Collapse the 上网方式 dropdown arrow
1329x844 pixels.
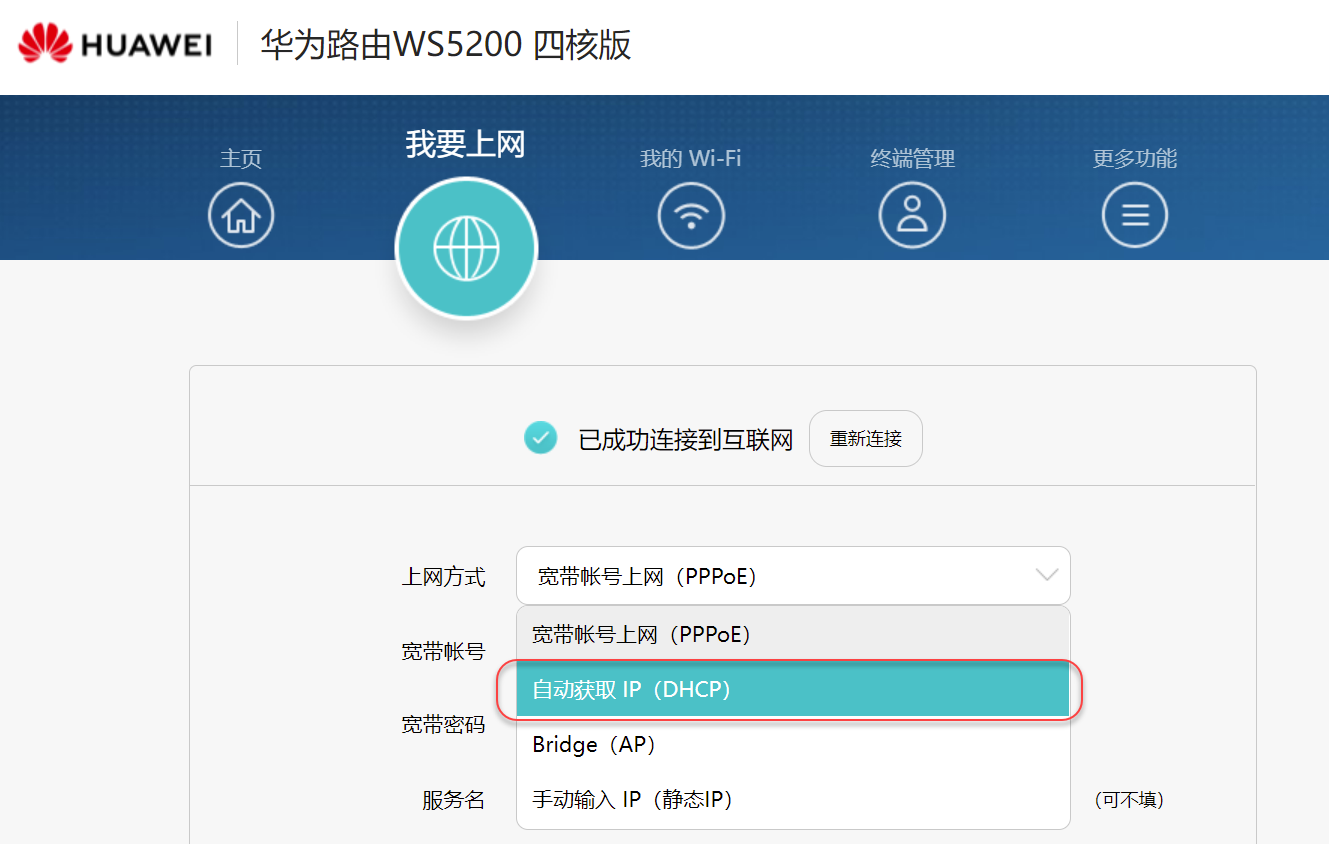[1047, 575]
